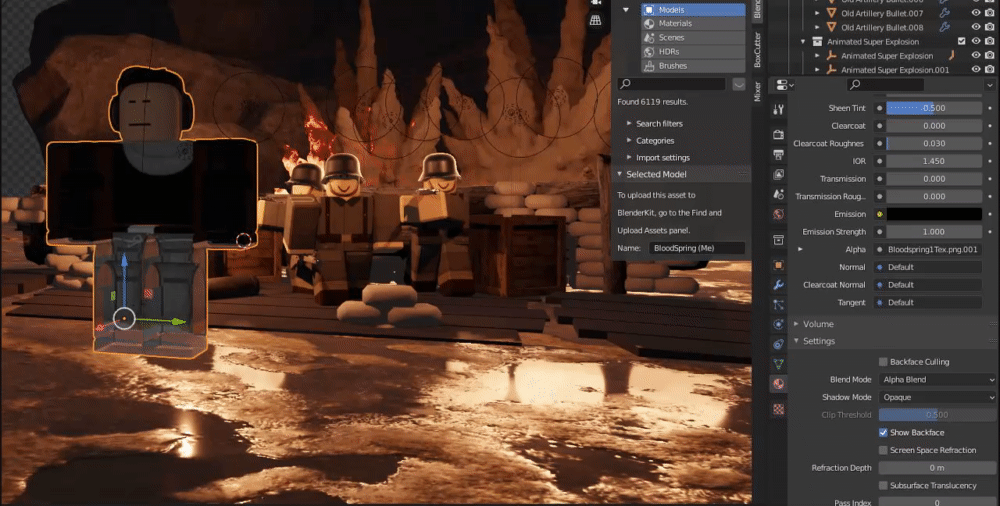The height and width of the screenshot is (506, 1000).
Task: Hide Old Artillery Bullet.007 in viewport
Action: pos(976,13)
